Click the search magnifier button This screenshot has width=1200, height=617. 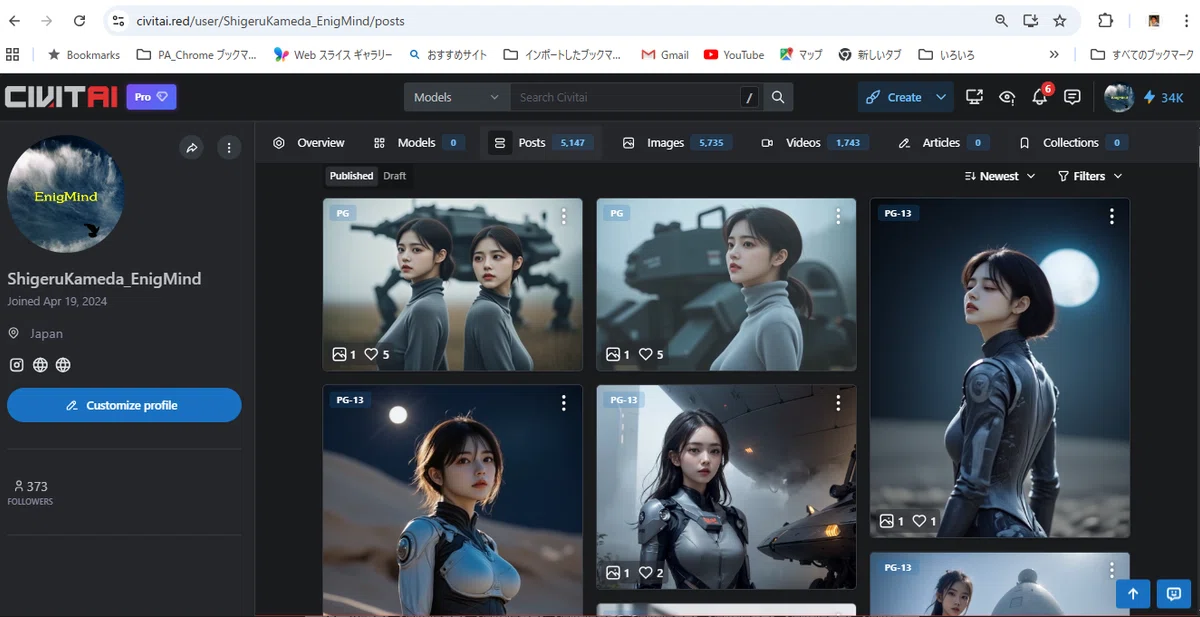[x=778, y=97]
